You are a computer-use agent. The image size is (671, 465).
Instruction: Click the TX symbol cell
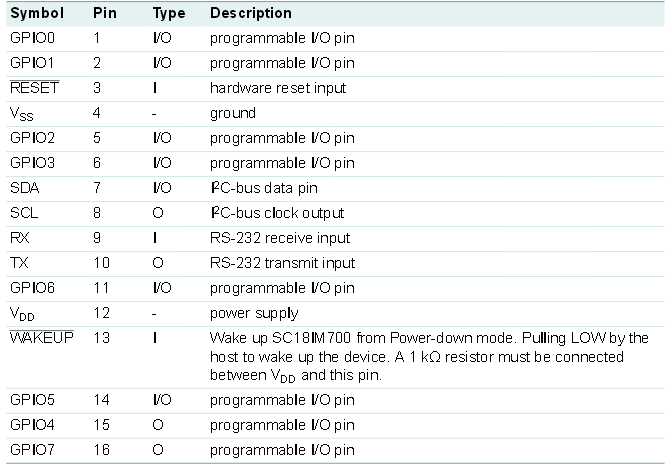coord(20,263)
